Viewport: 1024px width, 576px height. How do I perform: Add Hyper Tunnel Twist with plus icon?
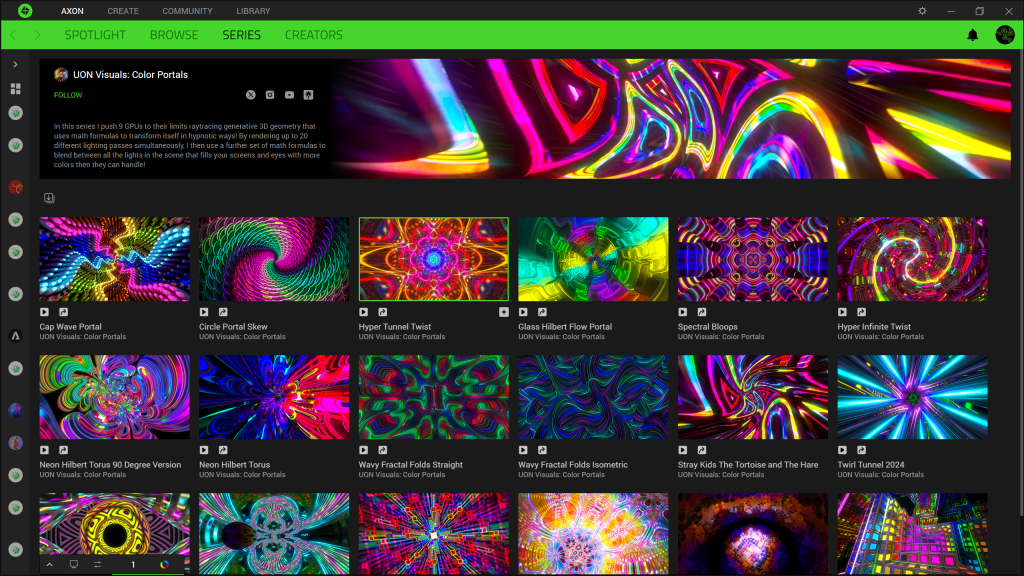[x=504, y=312]
